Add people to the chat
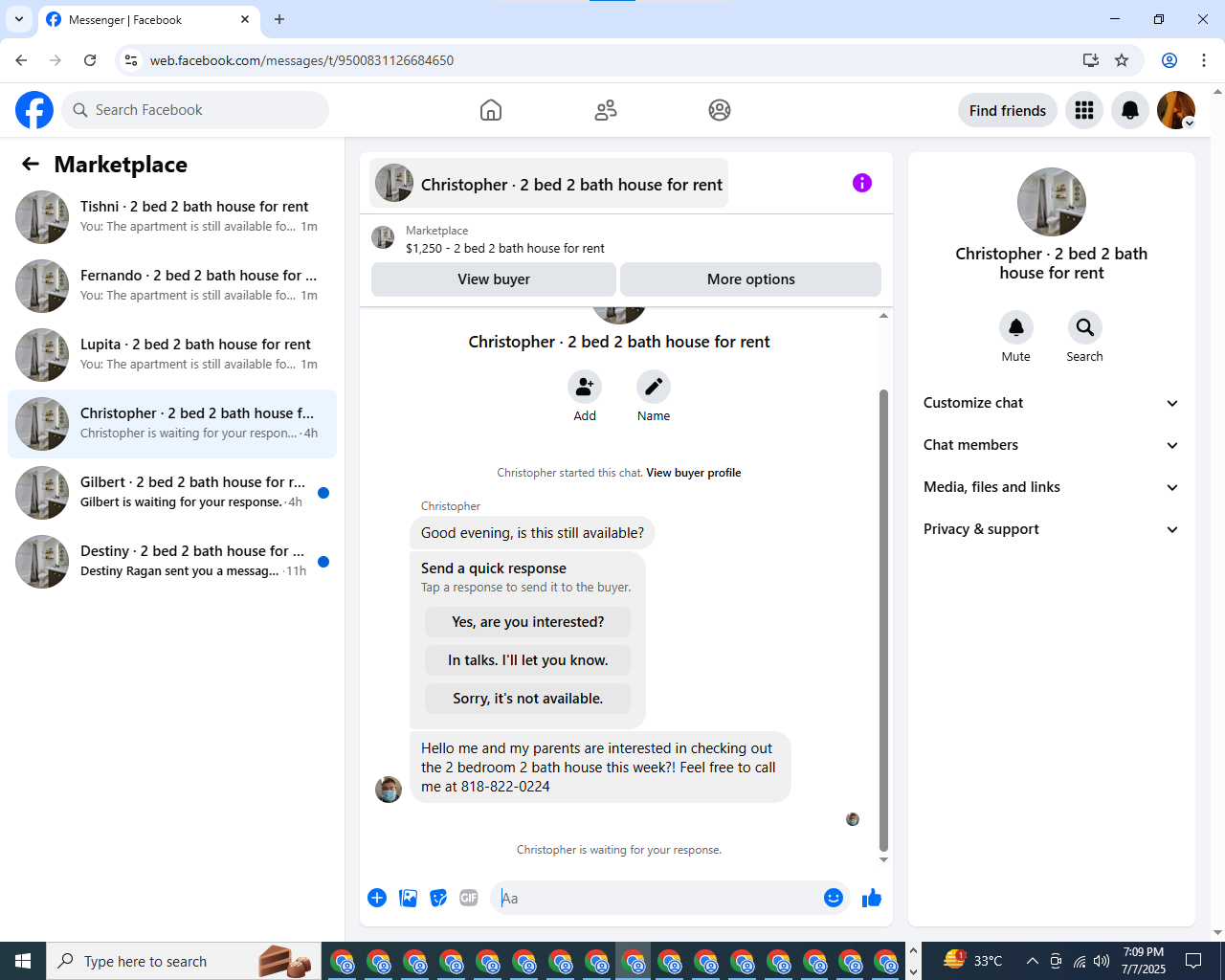Image resolution: width=1225 pixels, height=980 pixels. (x=585, y=387)
